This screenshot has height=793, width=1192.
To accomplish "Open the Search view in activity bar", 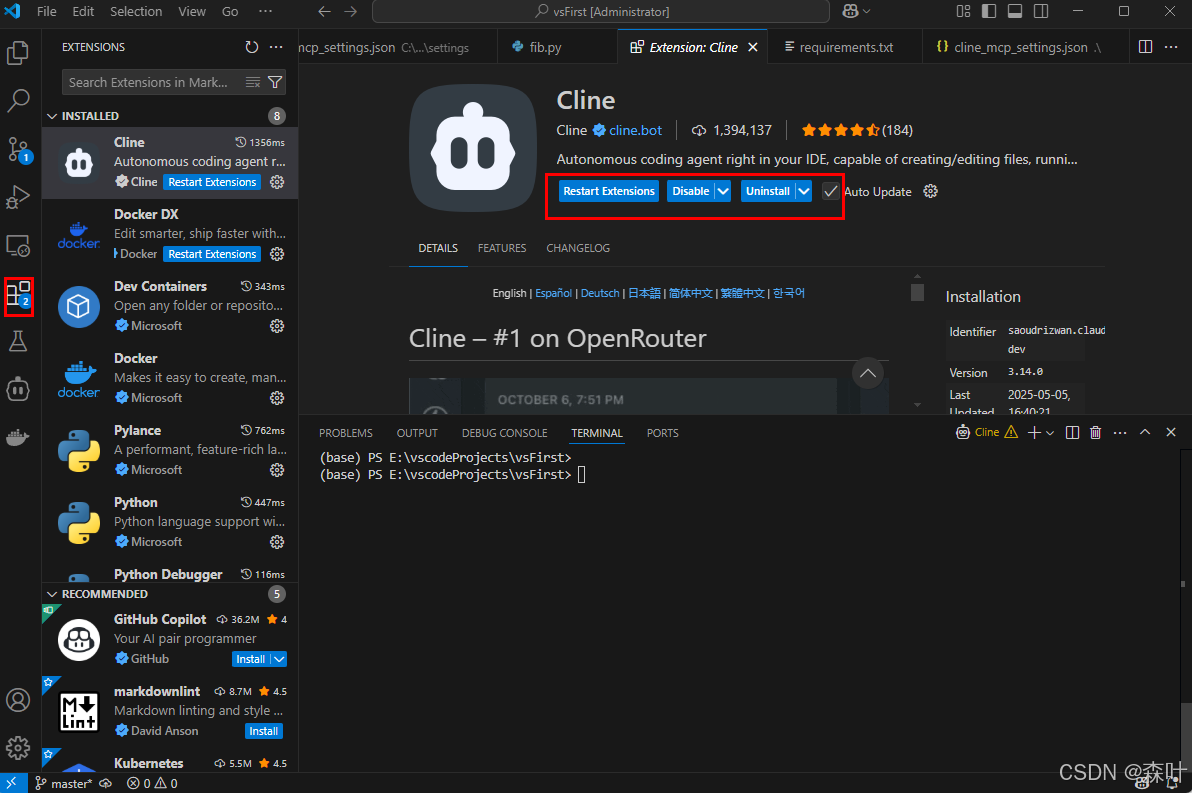I will [x=18, y=100].
